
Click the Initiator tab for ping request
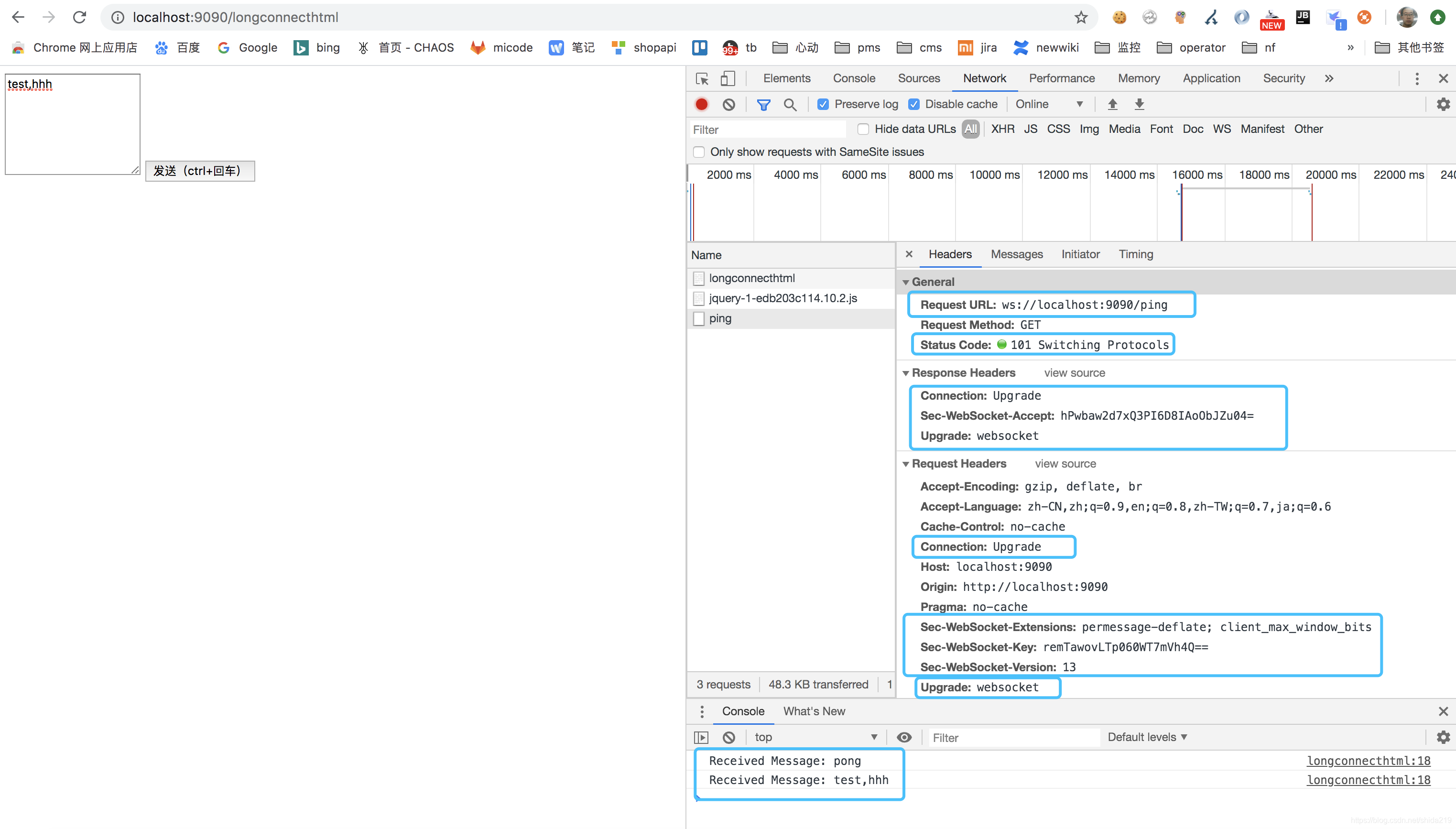tap(1081, 253)
